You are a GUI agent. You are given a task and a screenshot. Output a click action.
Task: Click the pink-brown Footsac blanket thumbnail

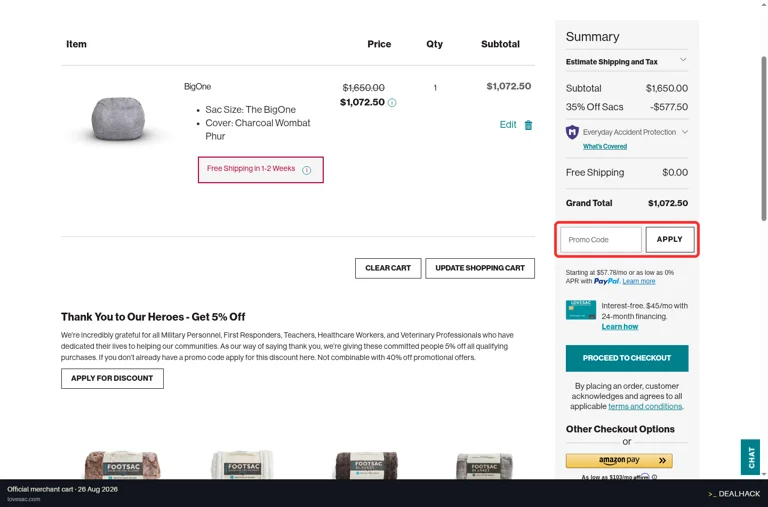(122, 464)
